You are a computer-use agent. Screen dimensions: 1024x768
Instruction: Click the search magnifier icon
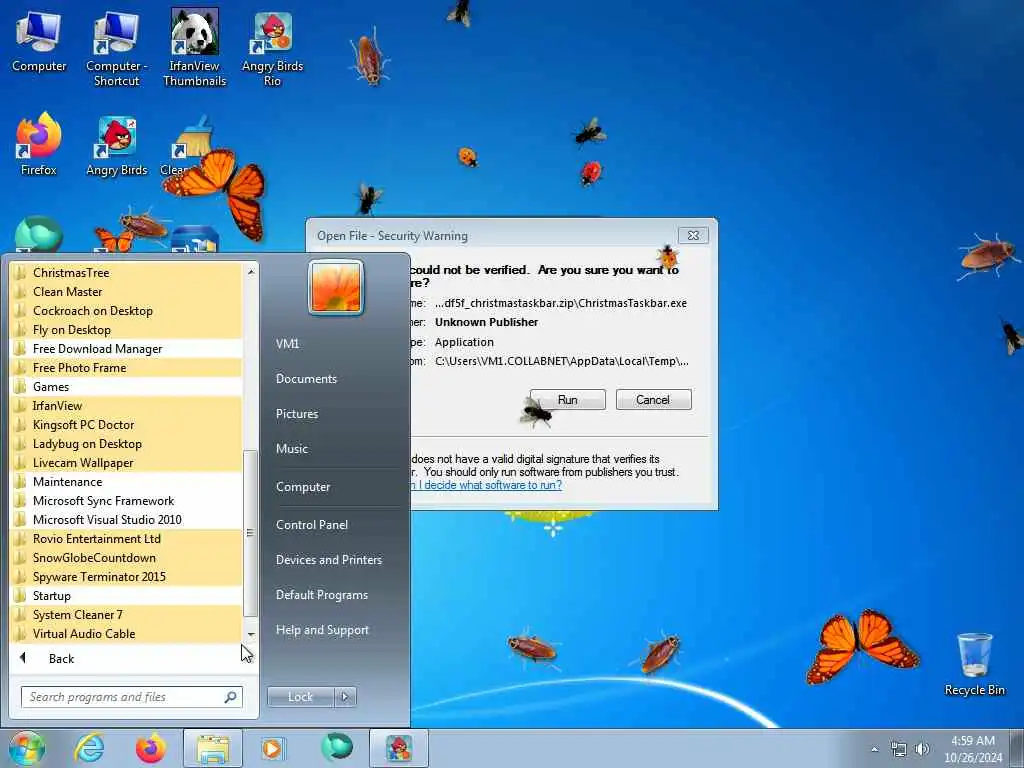[x=231, y=697]
